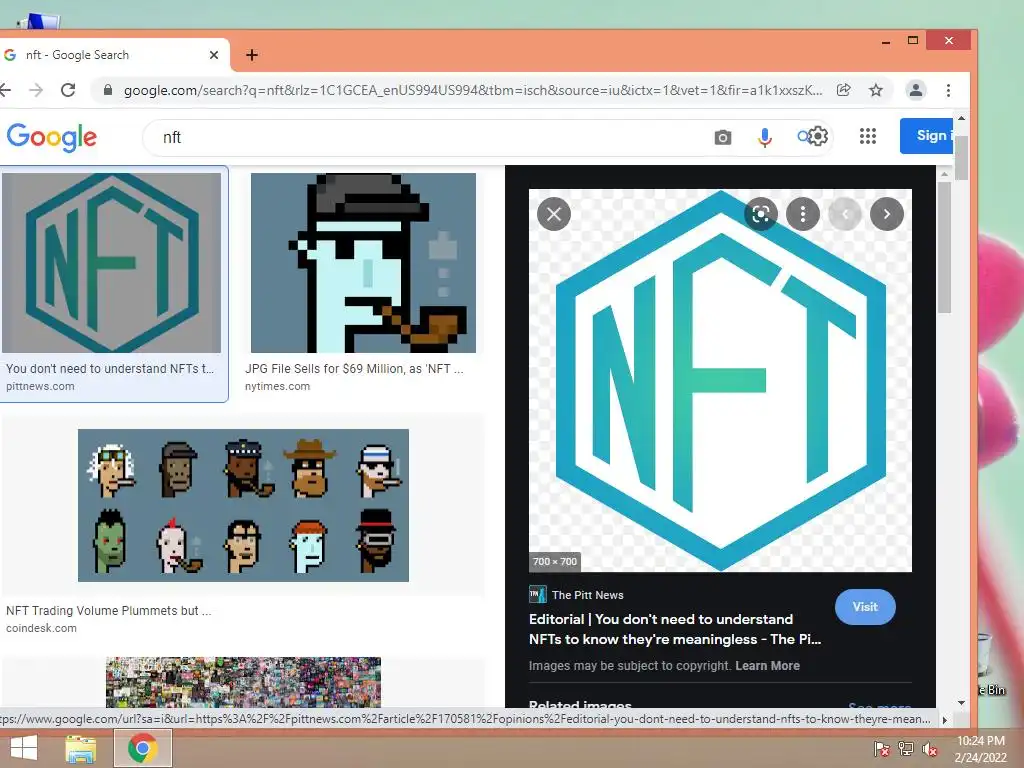The width and height of the screenshot is (1024, 768).
Task: Search by image camera icon
Action: click(x=722, y=137)
